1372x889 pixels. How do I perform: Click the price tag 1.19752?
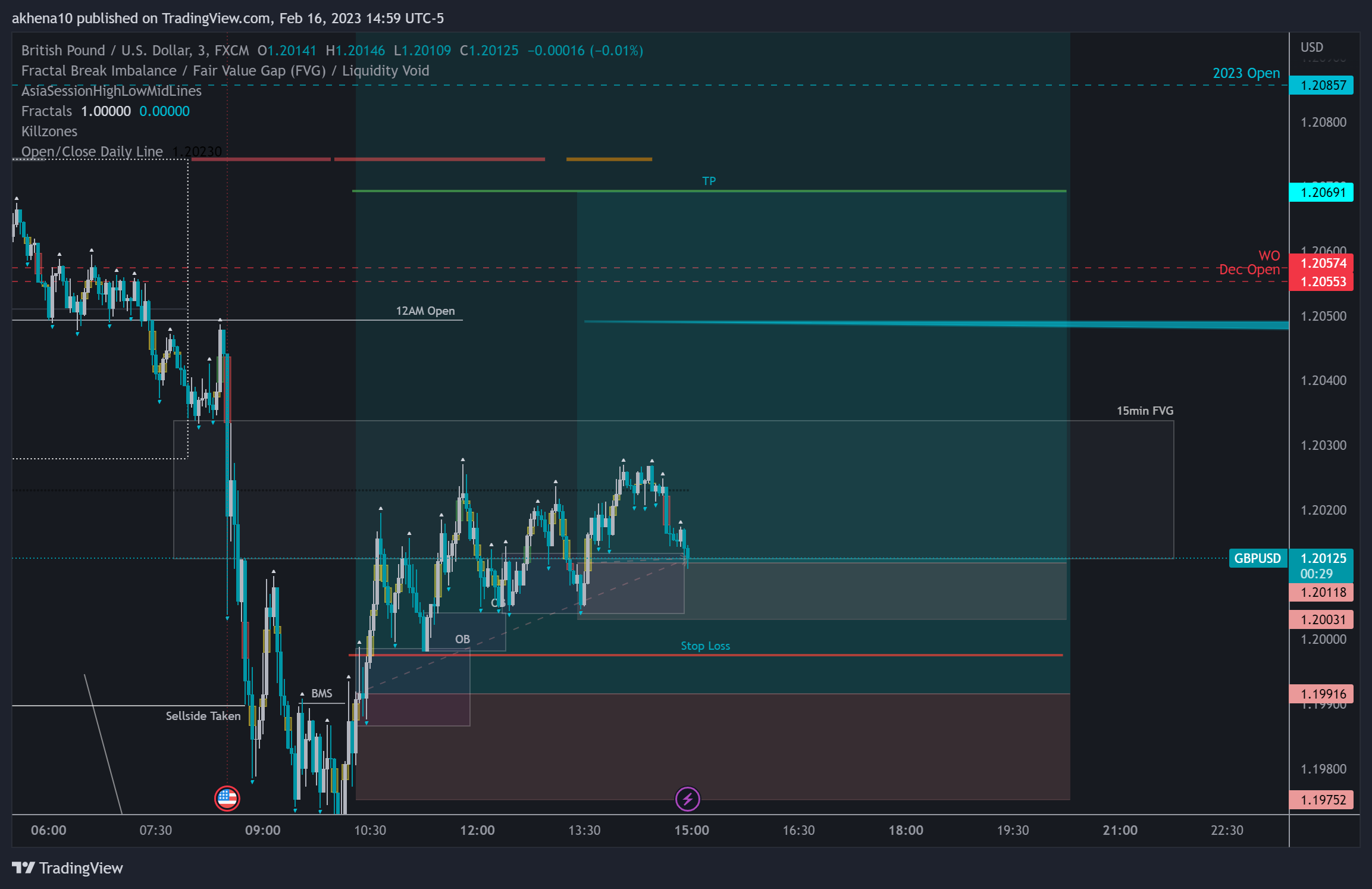pyautogui.click(x=1321, y=800)
